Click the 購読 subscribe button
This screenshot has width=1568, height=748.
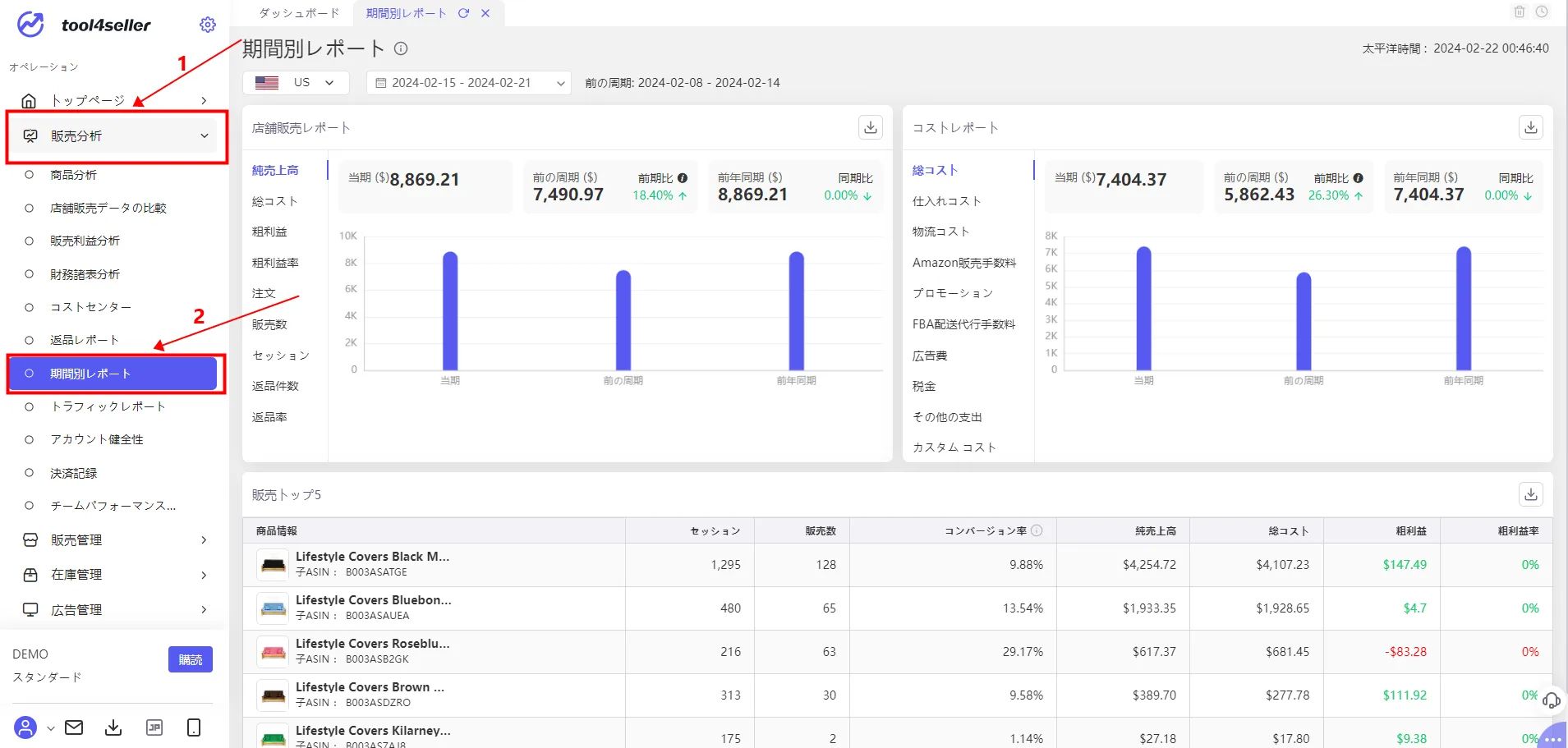[191, 659]
